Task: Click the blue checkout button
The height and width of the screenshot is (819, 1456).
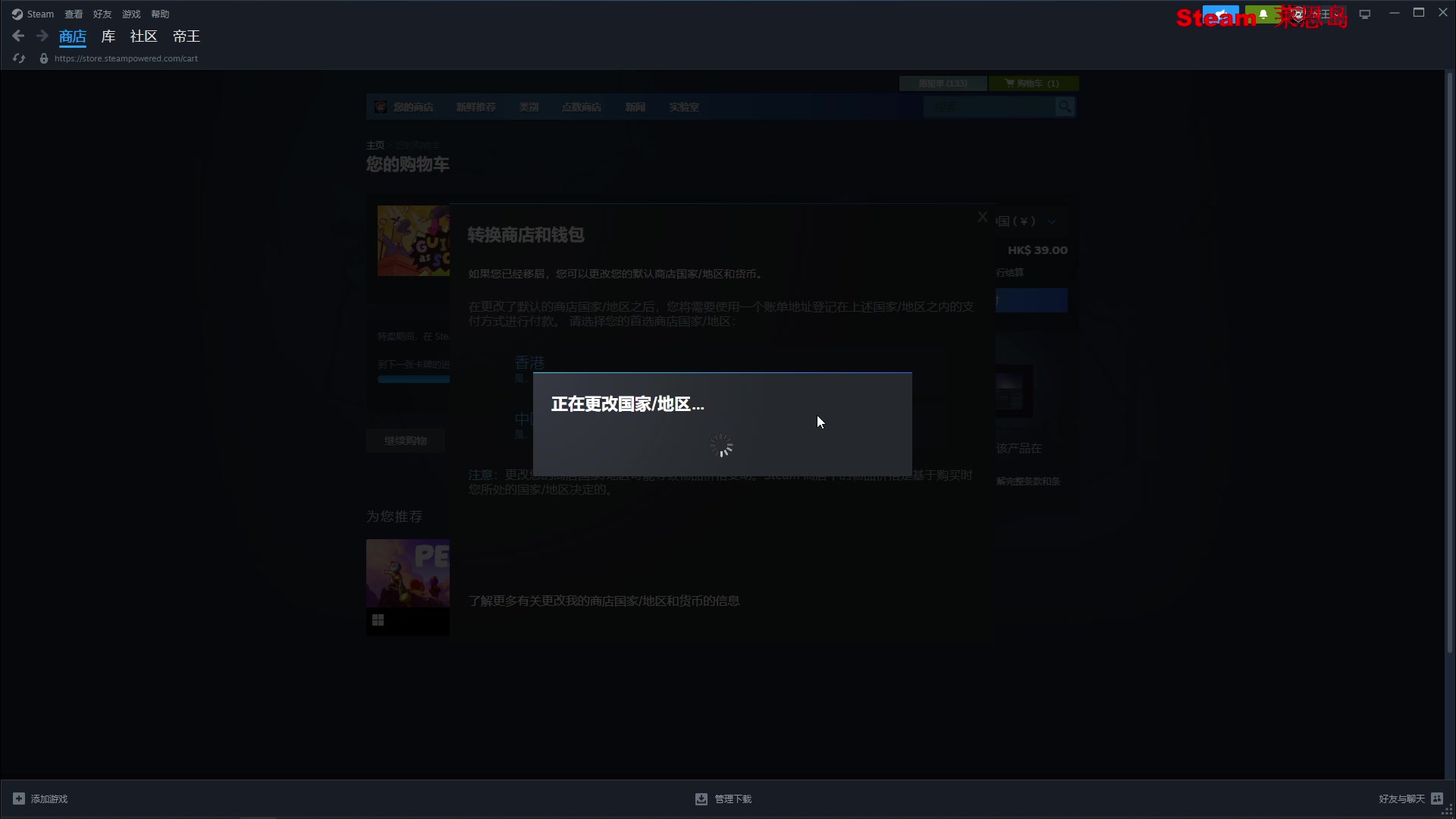Action: [1031, 300]
